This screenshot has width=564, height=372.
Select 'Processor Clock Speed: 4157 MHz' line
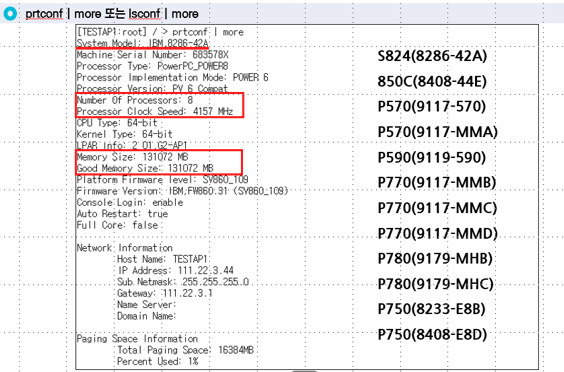click(155, 111)
